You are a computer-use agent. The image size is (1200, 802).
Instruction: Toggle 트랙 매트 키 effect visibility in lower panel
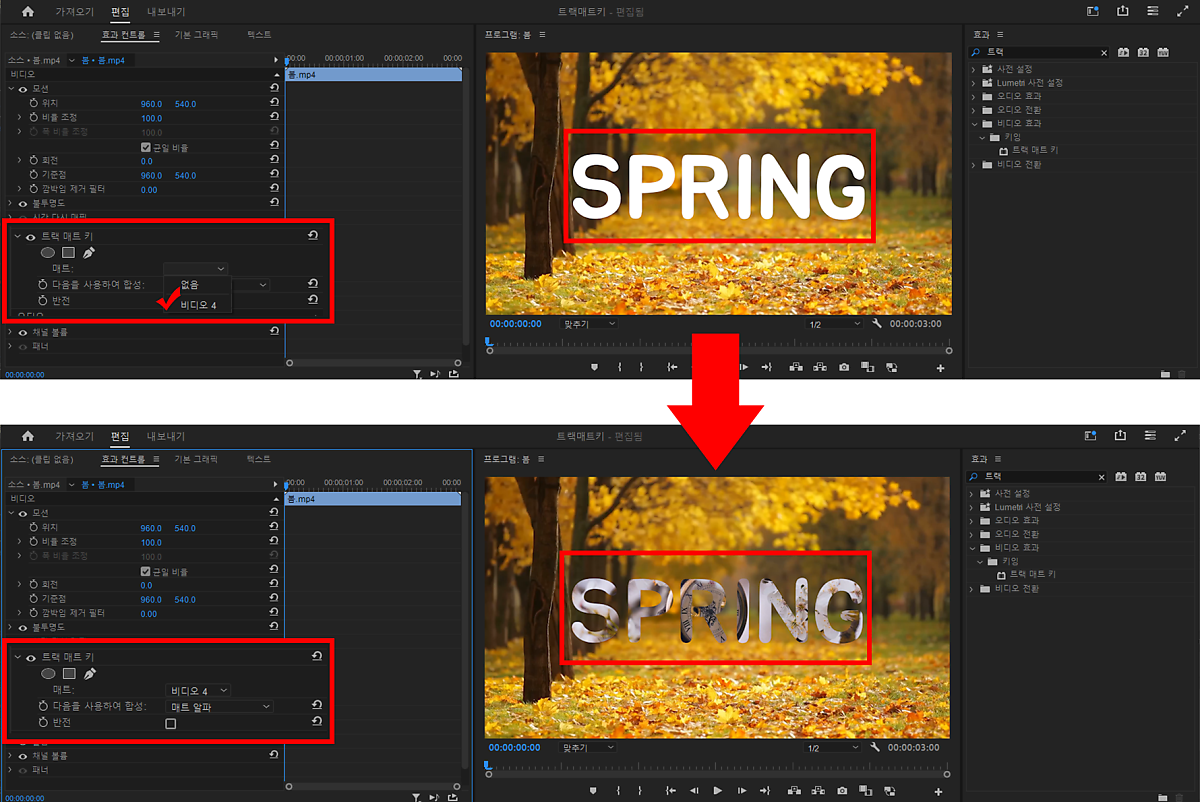tap(31, 657)
